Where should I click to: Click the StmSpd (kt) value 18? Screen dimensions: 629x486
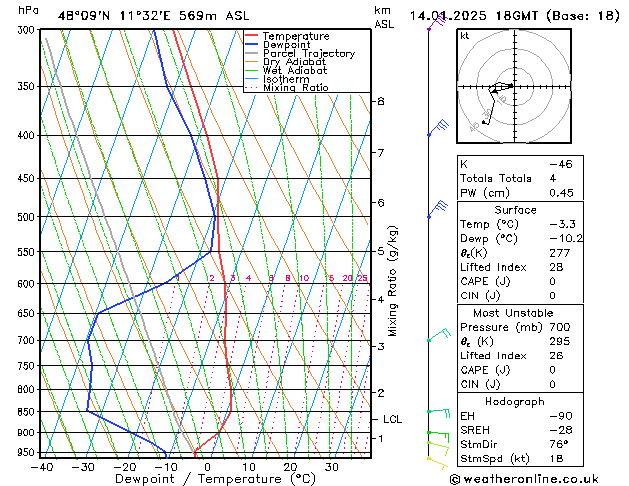point(556,458)
